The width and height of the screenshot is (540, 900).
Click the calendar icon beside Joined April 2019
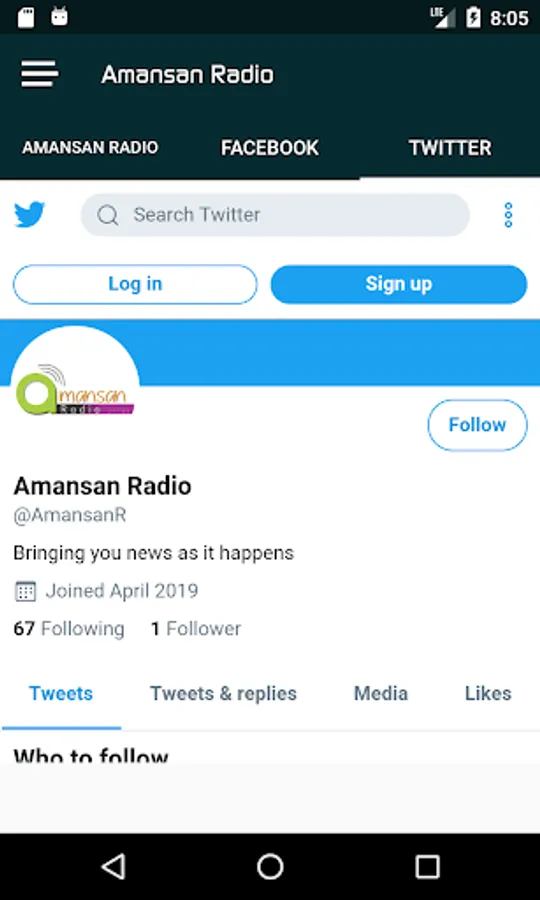pyautogui.click(x=25, y=591)
